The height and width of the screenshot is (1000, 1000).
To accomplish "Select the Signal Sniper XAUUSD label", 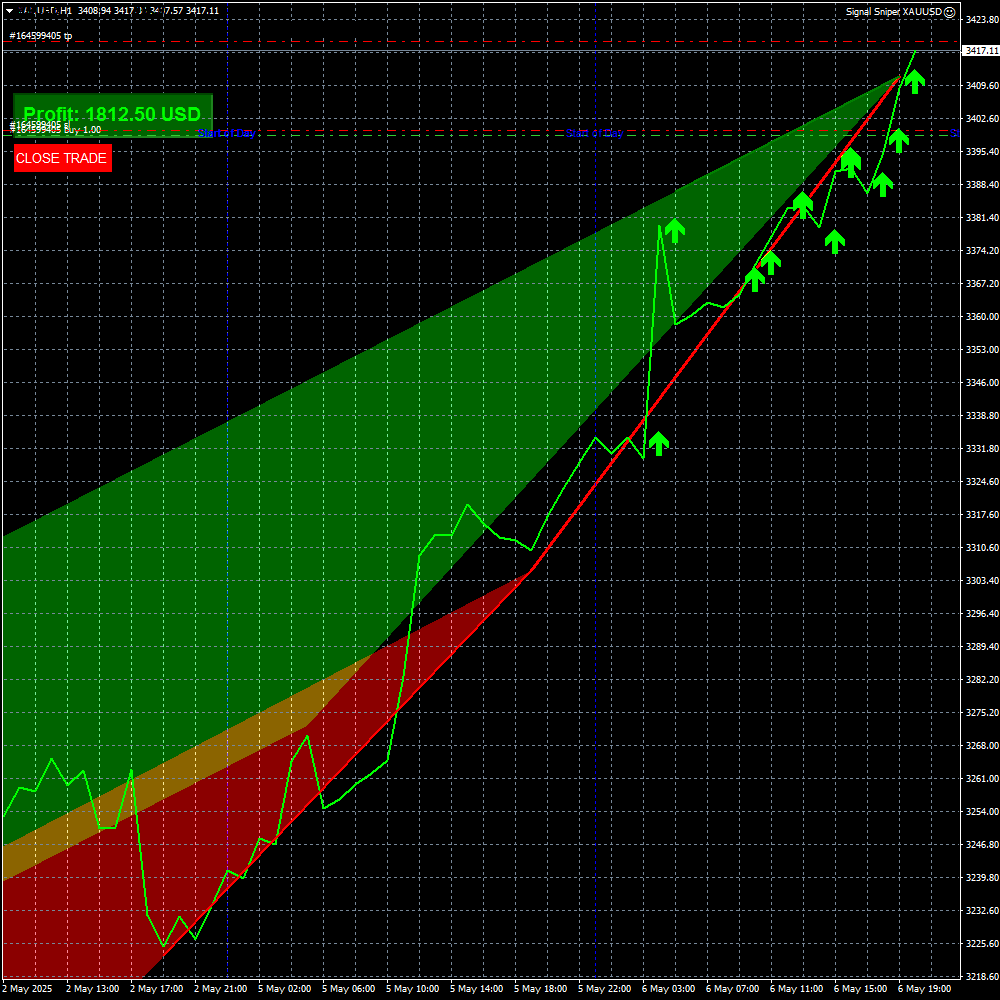I will coord(893,11).
